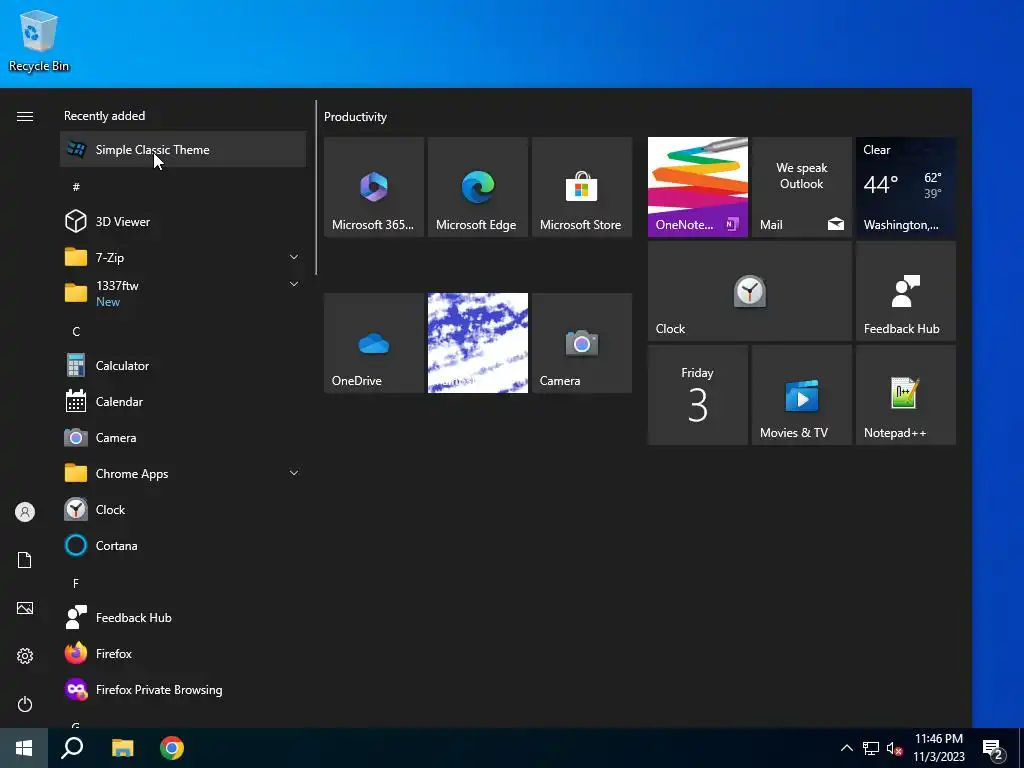
Task: Click the Microsoft 365 tile
Action: (374, 187)
